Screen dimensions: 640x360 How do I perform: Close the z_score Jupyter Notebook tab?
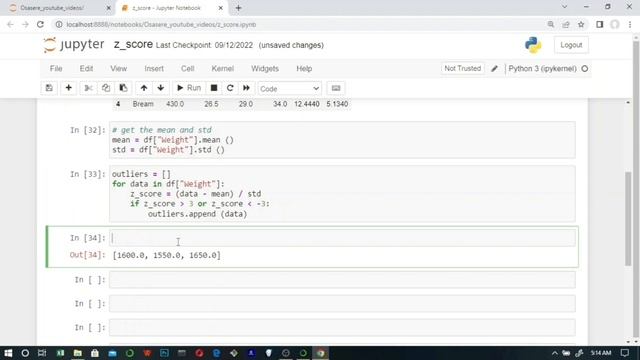pos(220,8)
